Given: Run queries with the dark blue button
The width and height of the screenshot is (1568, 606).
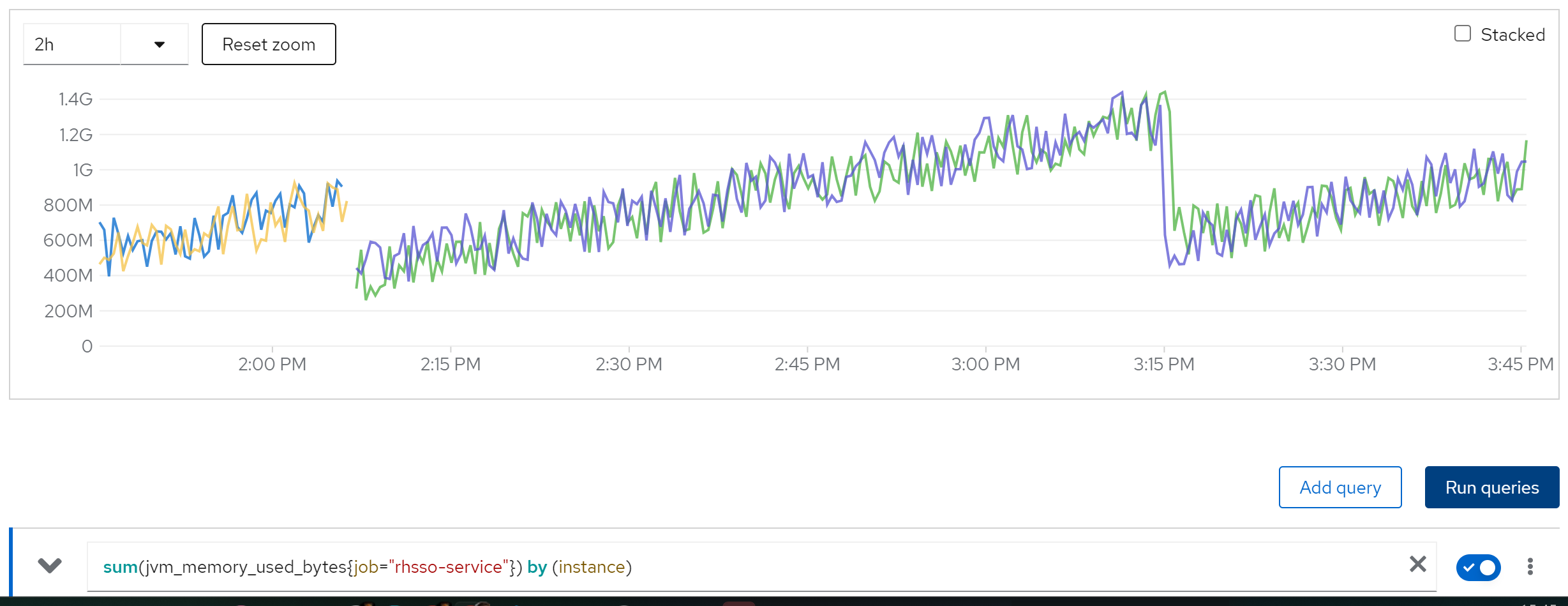Looking at the screenshot, I should (x=1491, y=488).
